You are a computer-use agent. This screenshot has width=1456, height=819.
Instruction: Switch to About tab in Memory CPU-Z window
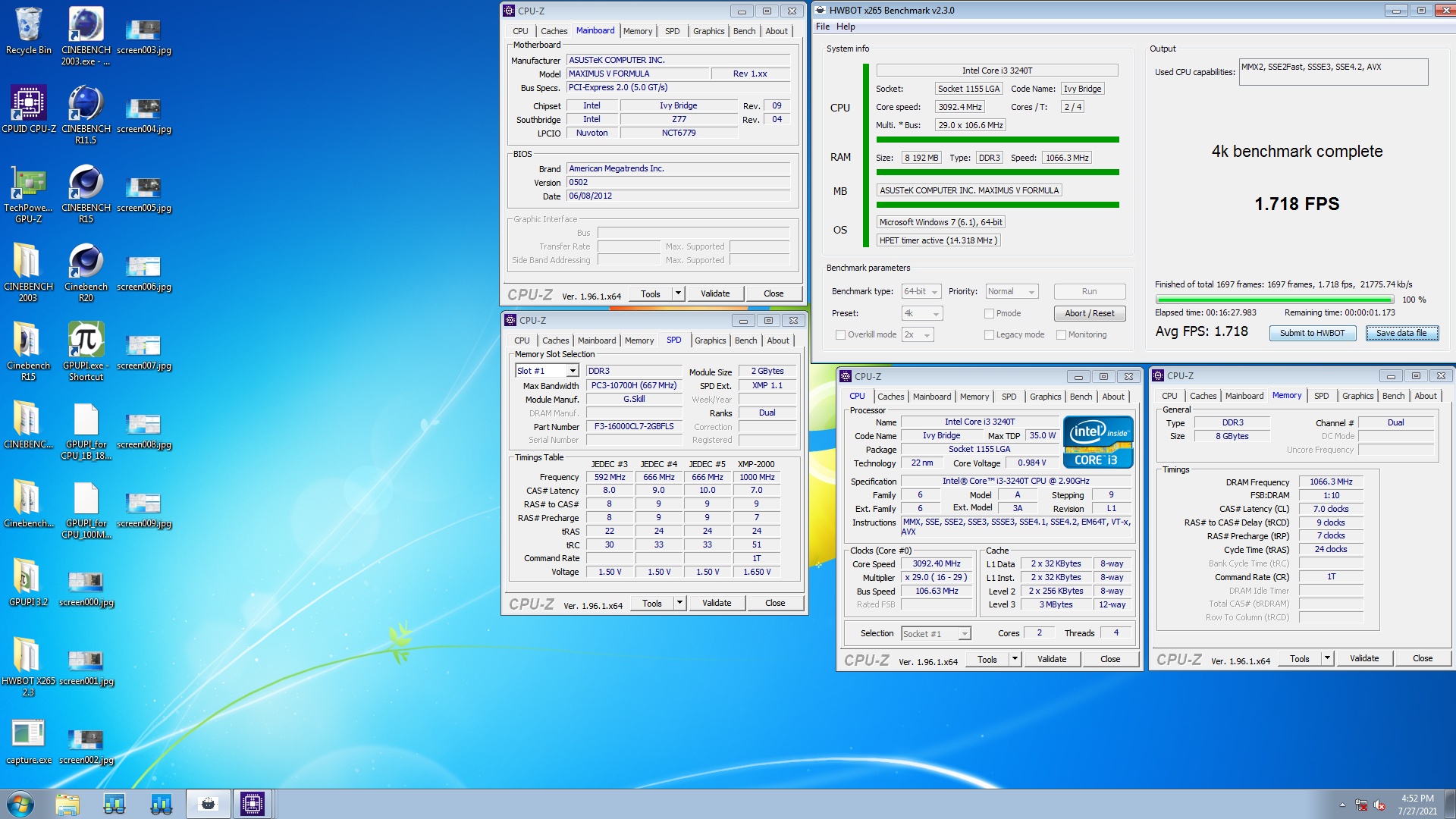1425,396
